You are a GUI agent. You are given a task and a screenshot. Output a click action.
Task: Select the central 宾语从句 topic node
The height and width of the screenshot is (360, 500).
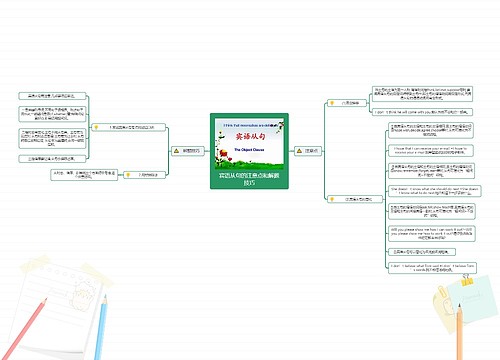249,151
